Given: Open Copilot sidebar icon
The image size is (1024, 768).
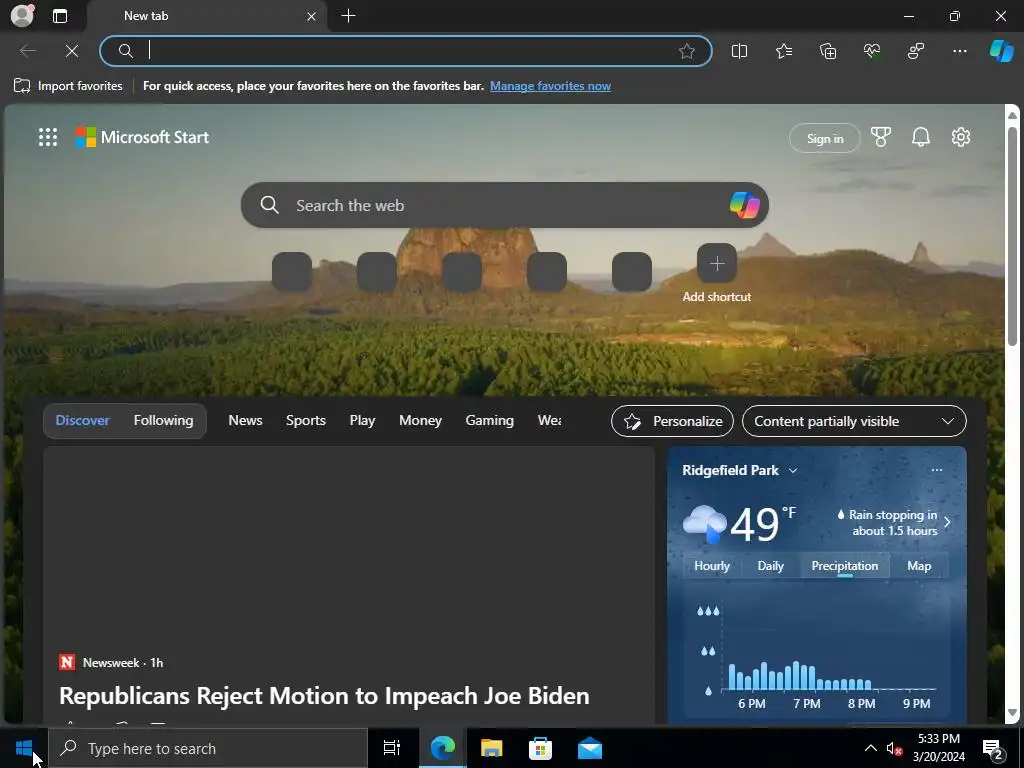Looking at the screenshot, I should (1002, 51).
